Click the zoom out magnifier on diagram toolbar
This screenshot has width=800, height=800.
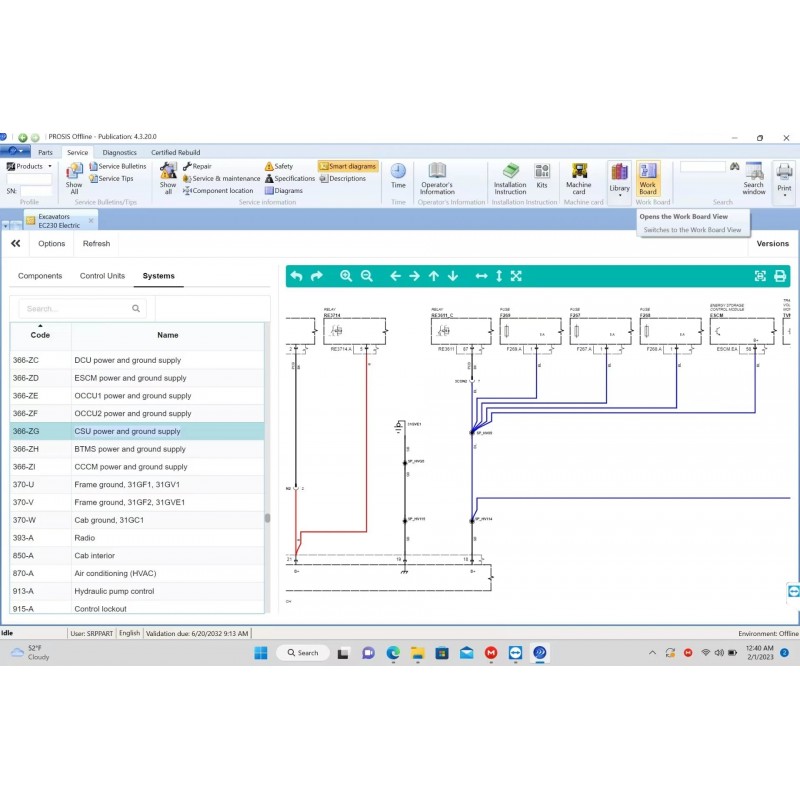tap(366, 276)
